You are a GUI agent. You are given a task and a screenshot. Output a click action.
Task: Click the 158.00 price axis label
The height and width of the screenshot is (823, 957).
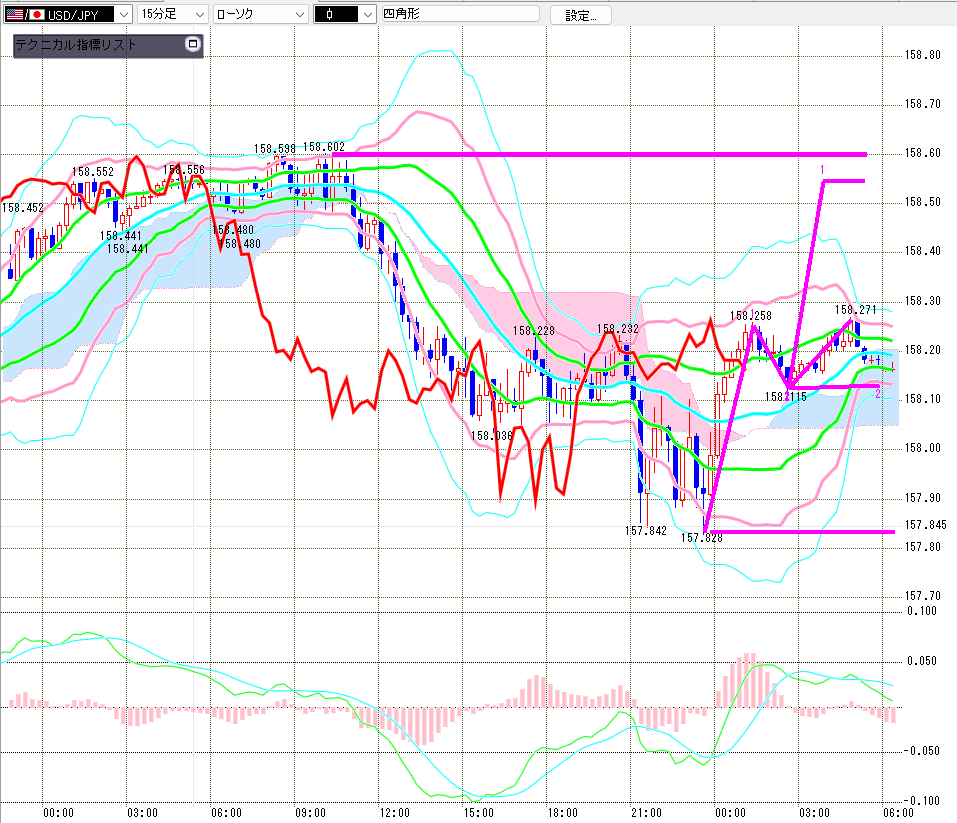click(923, 448)
